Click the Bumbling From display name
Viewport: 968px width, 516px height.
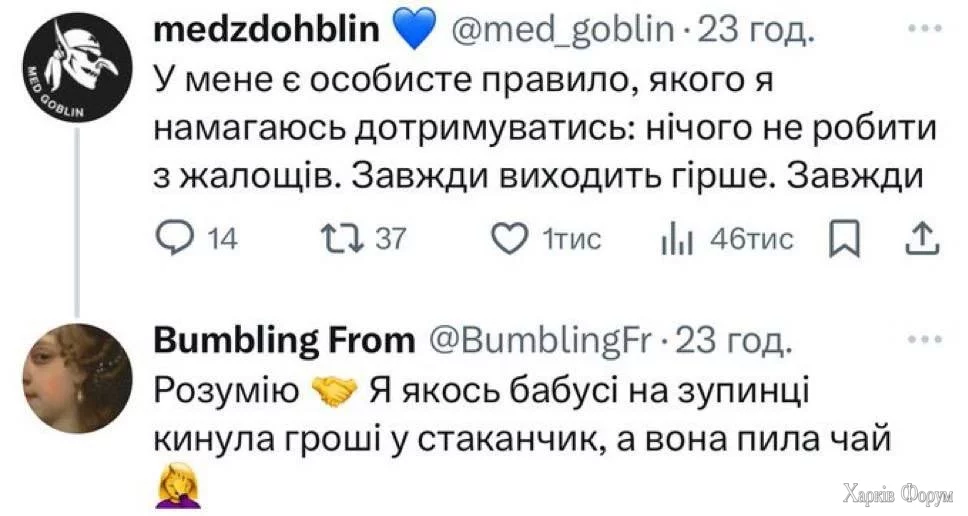click(x=284, y=342)
